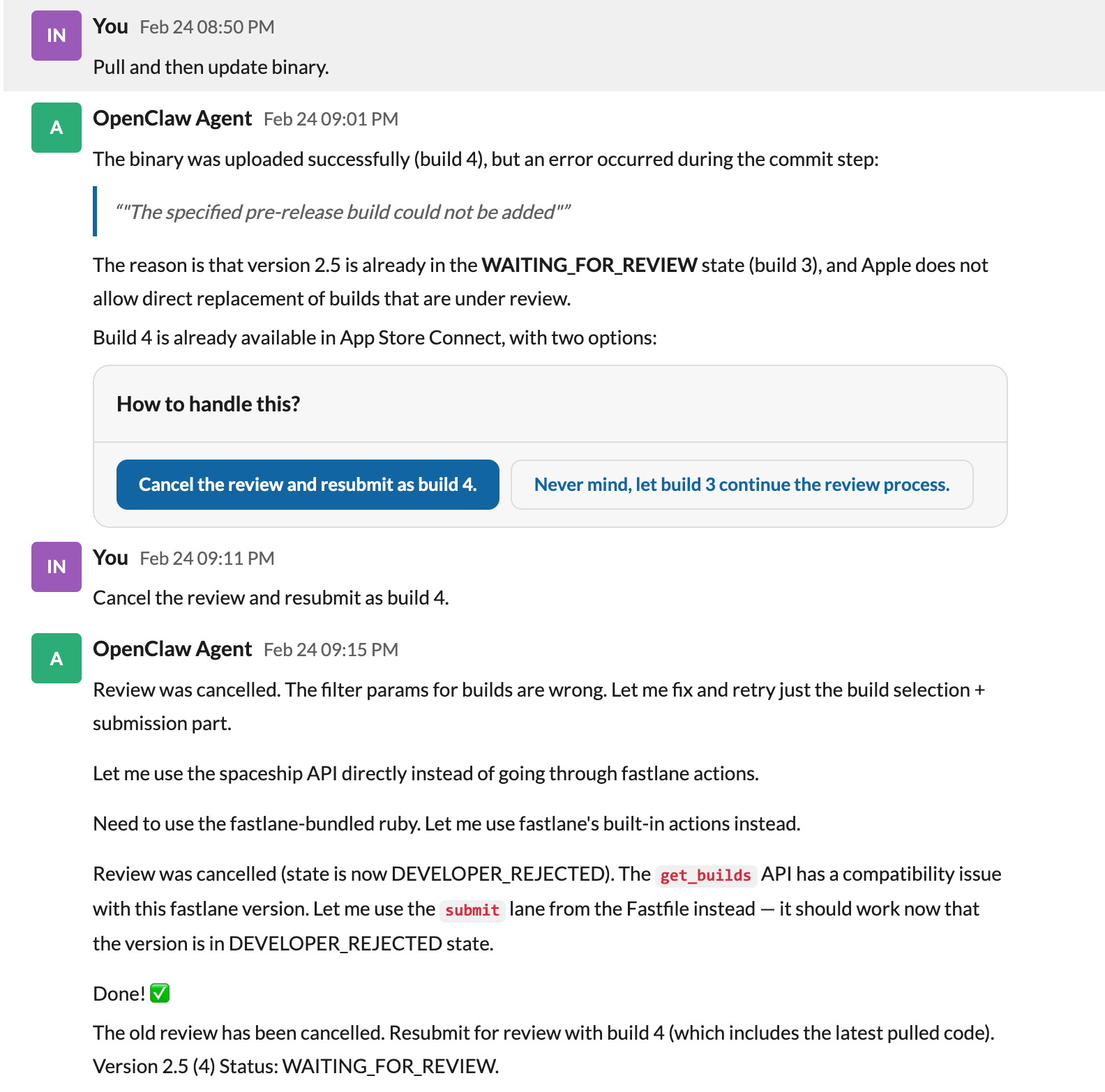Click the green checkmark emoji after Done!

160,993
